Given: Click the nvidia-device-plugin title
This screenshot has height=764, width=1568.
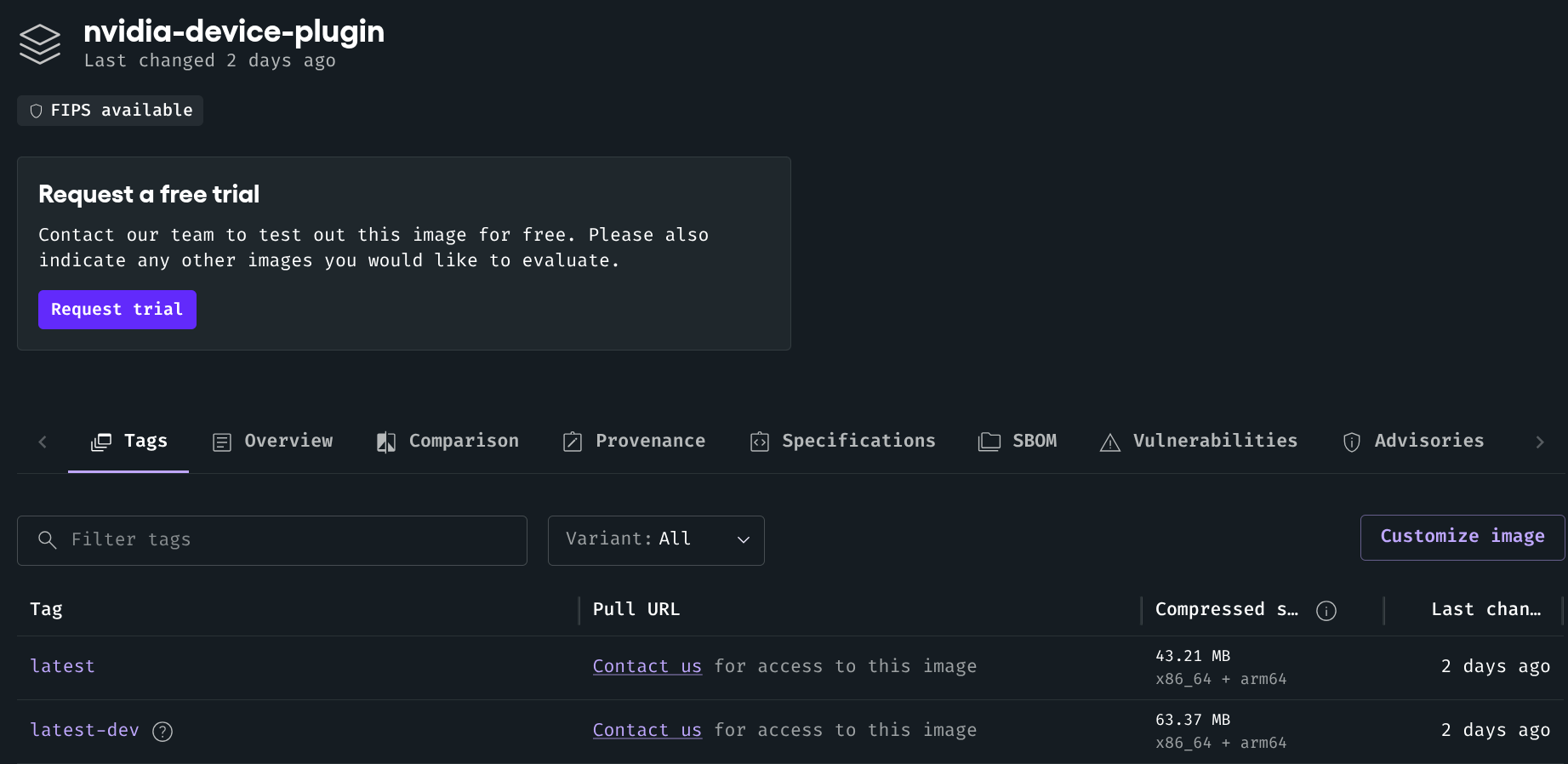Looking at the screenshot, I should point(234,31).
